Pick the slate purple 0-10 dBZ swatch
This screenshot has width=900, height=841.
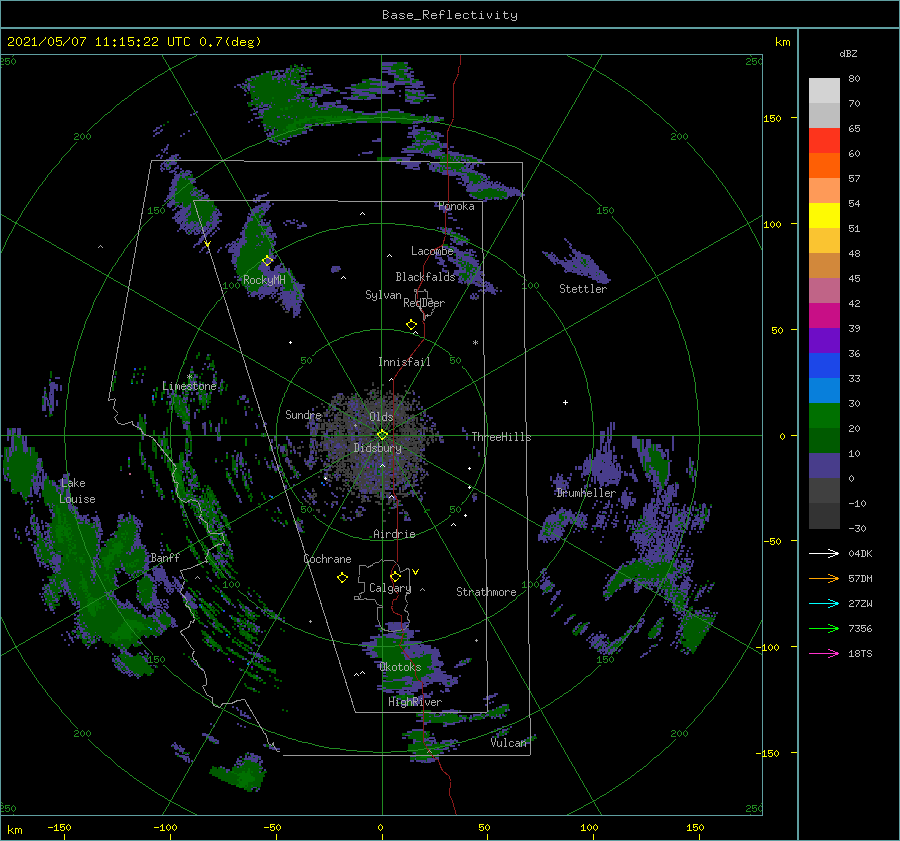coord(824,466)
